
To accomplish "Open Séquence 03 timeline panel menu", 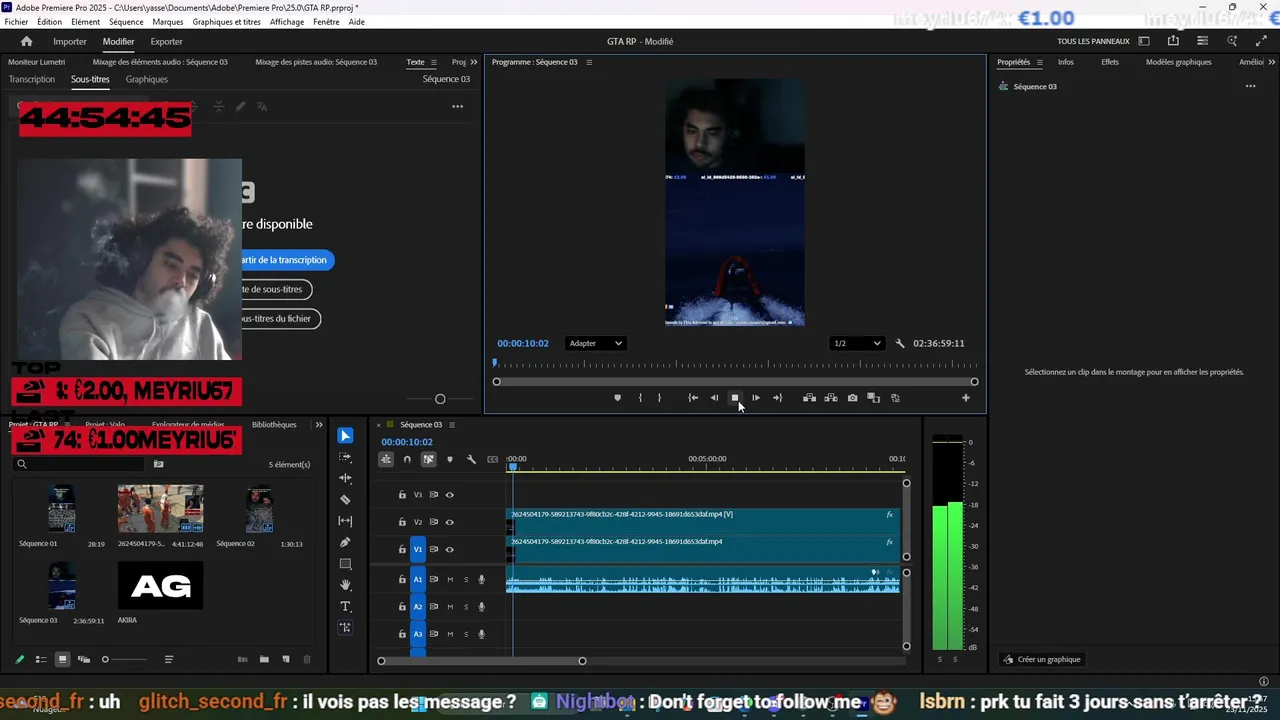I will tap(451, 425).
